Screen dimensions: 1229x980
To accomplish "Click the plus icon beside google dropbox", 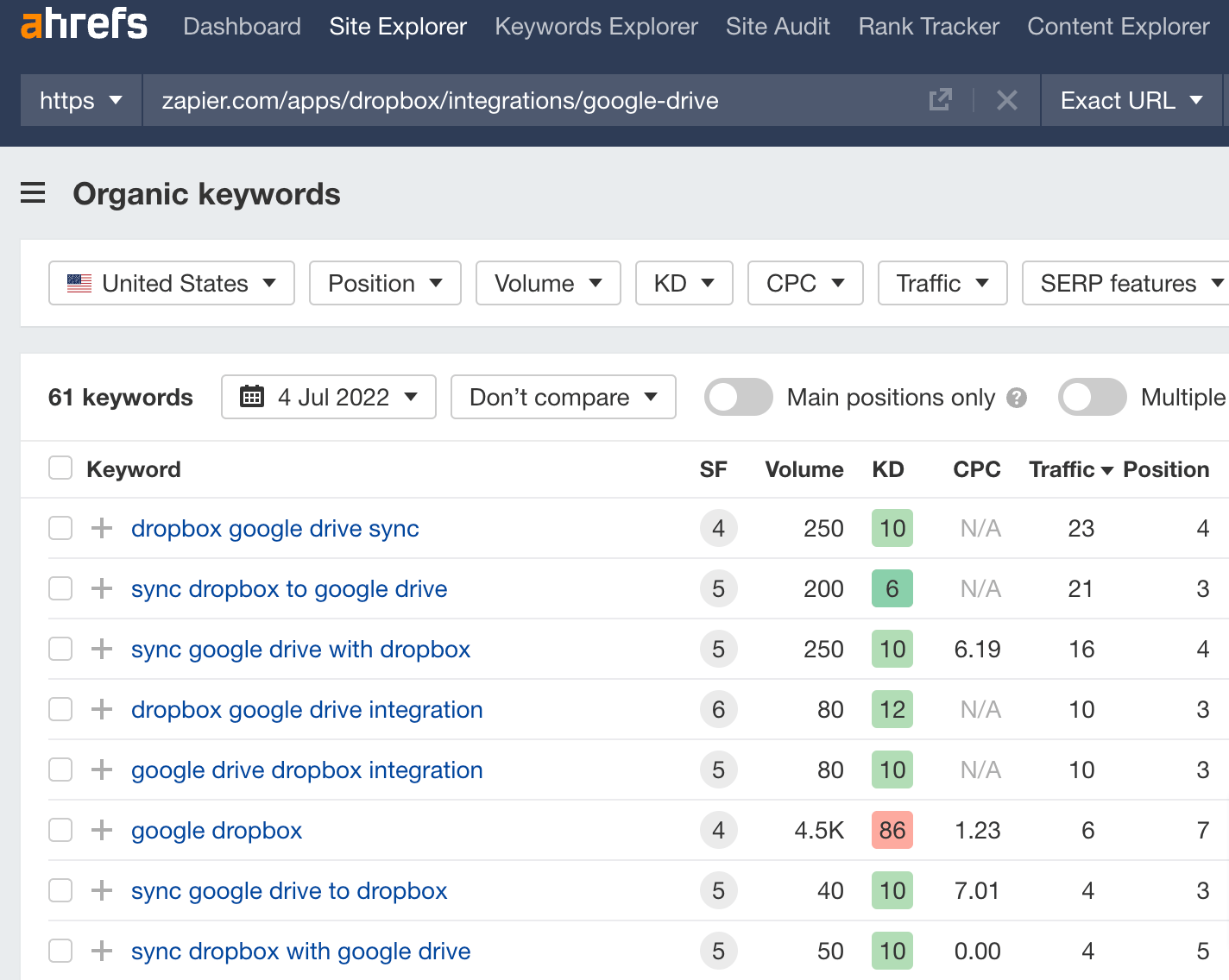I will [x=101, y=830].
